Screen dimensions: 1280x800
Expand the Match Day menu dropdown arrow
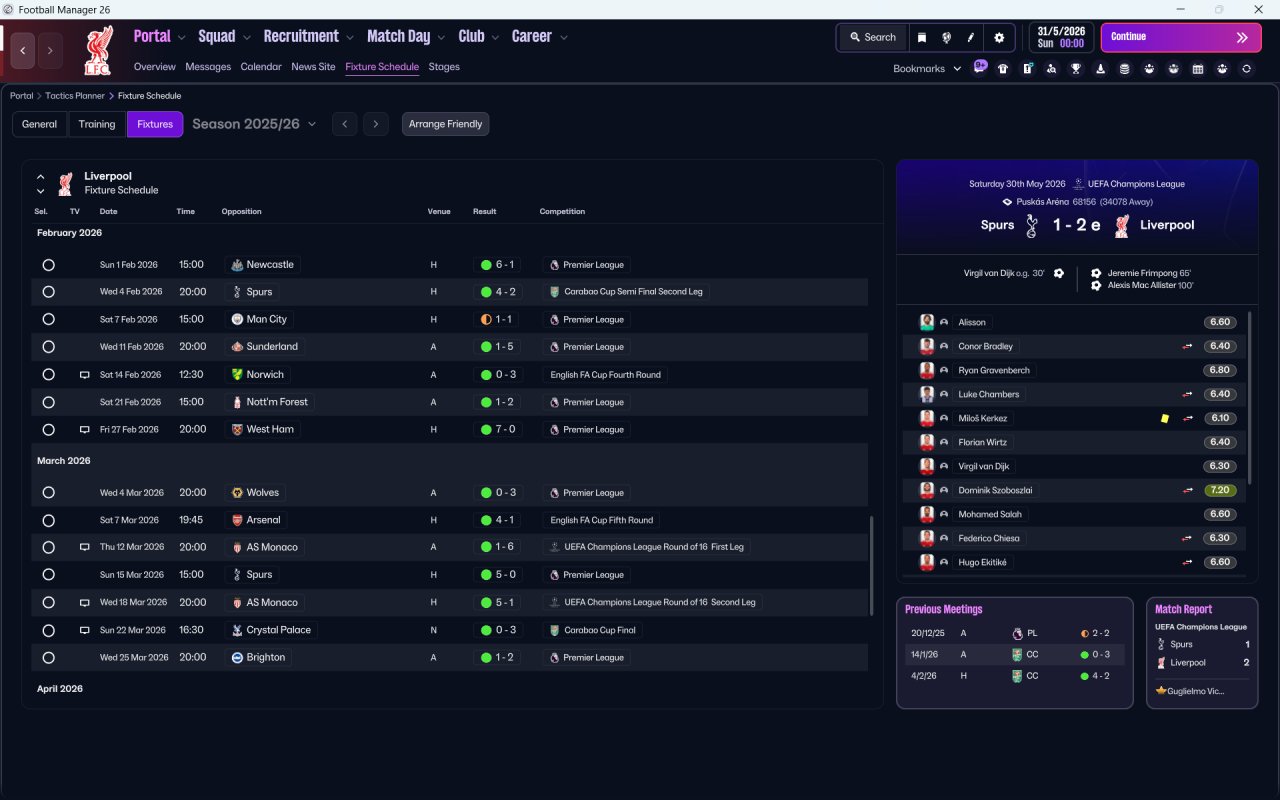441,38
